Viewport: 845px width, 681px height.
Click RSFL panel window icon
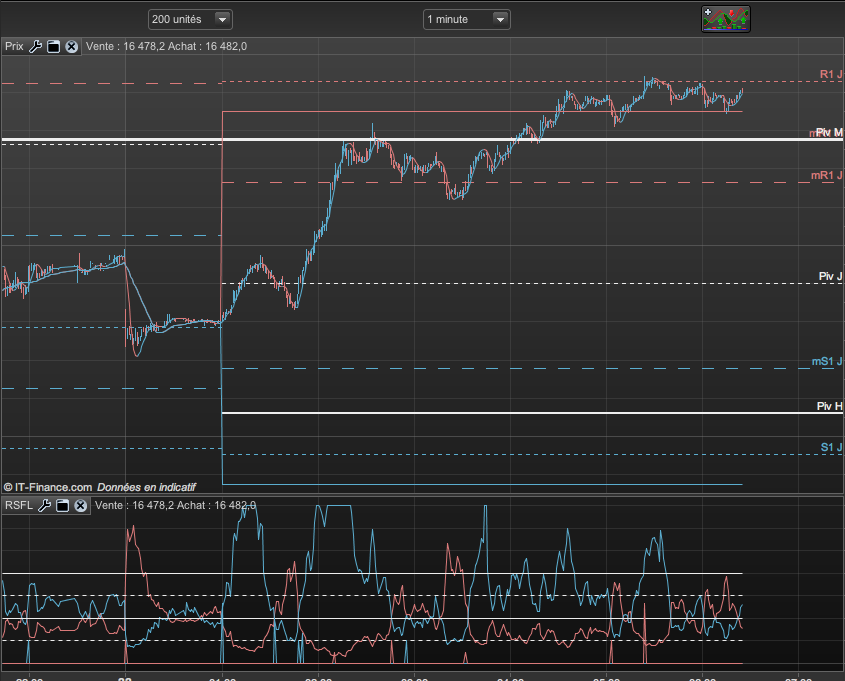pos(63,505)
